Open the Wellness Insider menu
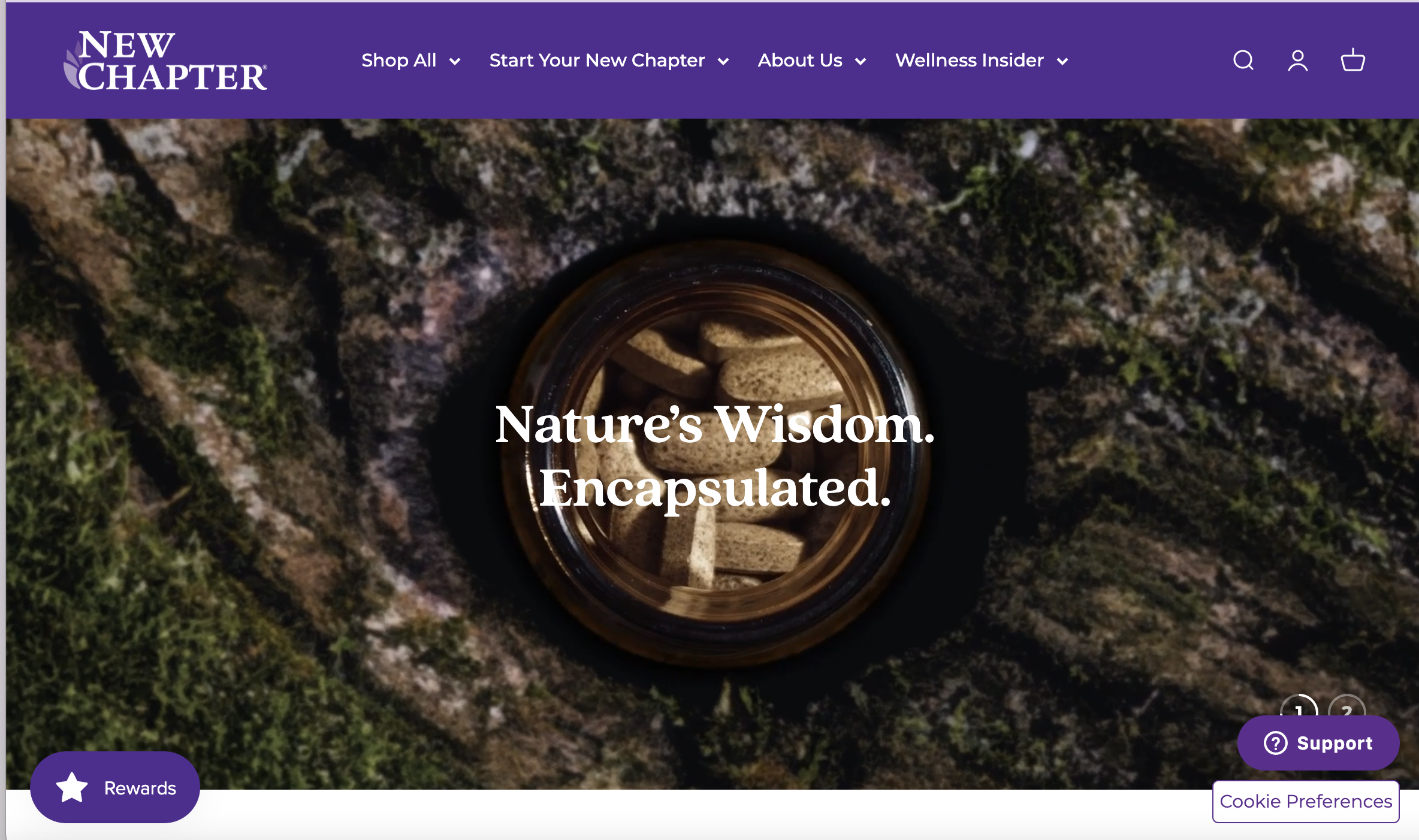 (x=970, y=61)
